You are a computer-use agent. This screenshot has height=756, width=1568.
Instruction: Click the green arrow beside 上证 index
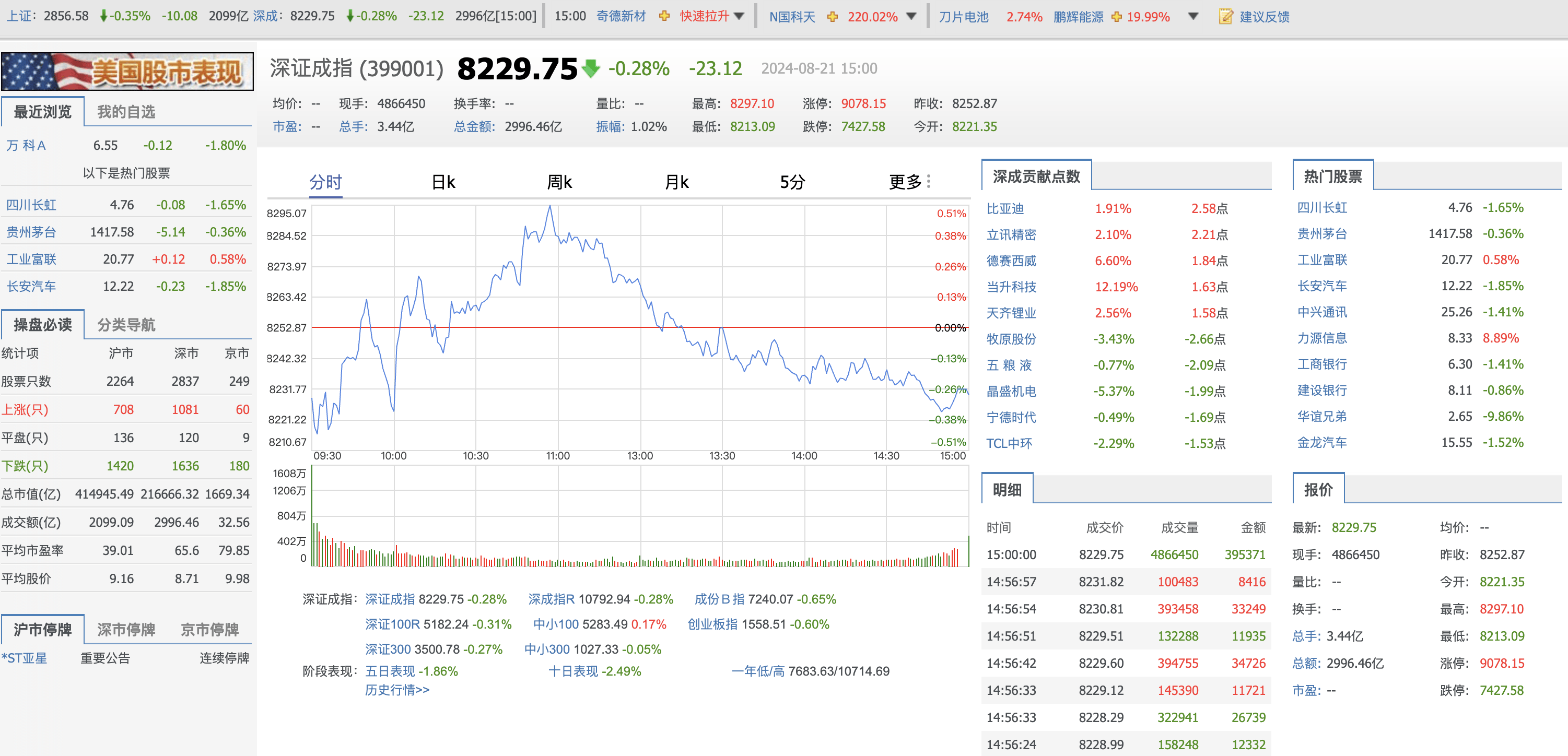[x=103, y=16]
